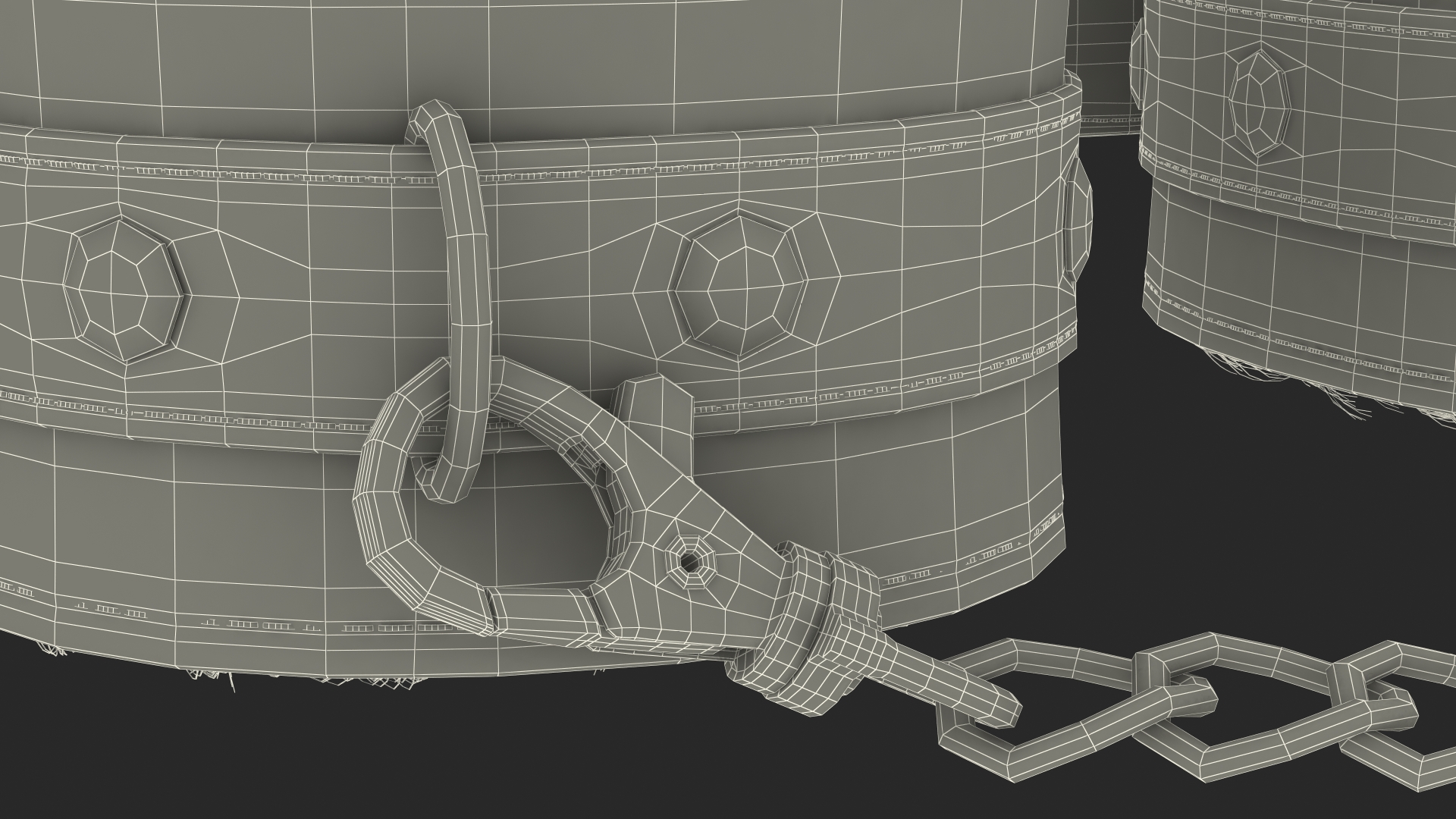
Task: Pick the stud on the second collar at top right
Action: 1260,103
